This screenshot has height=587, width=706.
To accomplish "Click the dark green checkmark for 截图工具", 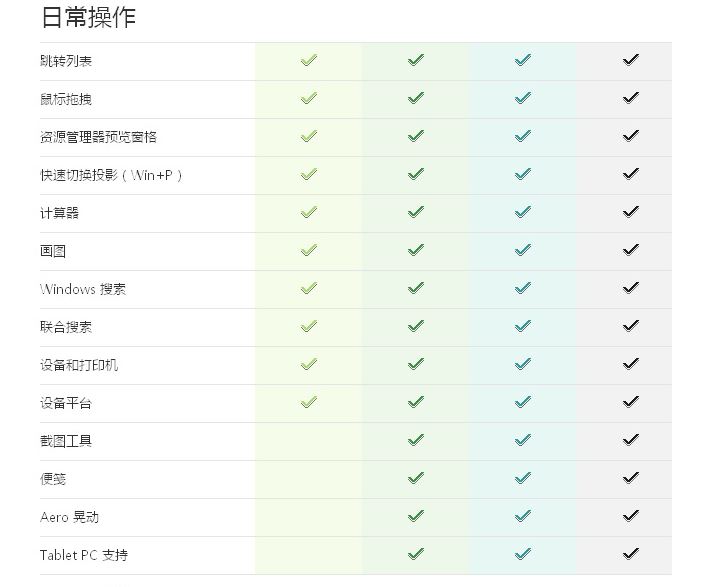I will tap(416, 439).
